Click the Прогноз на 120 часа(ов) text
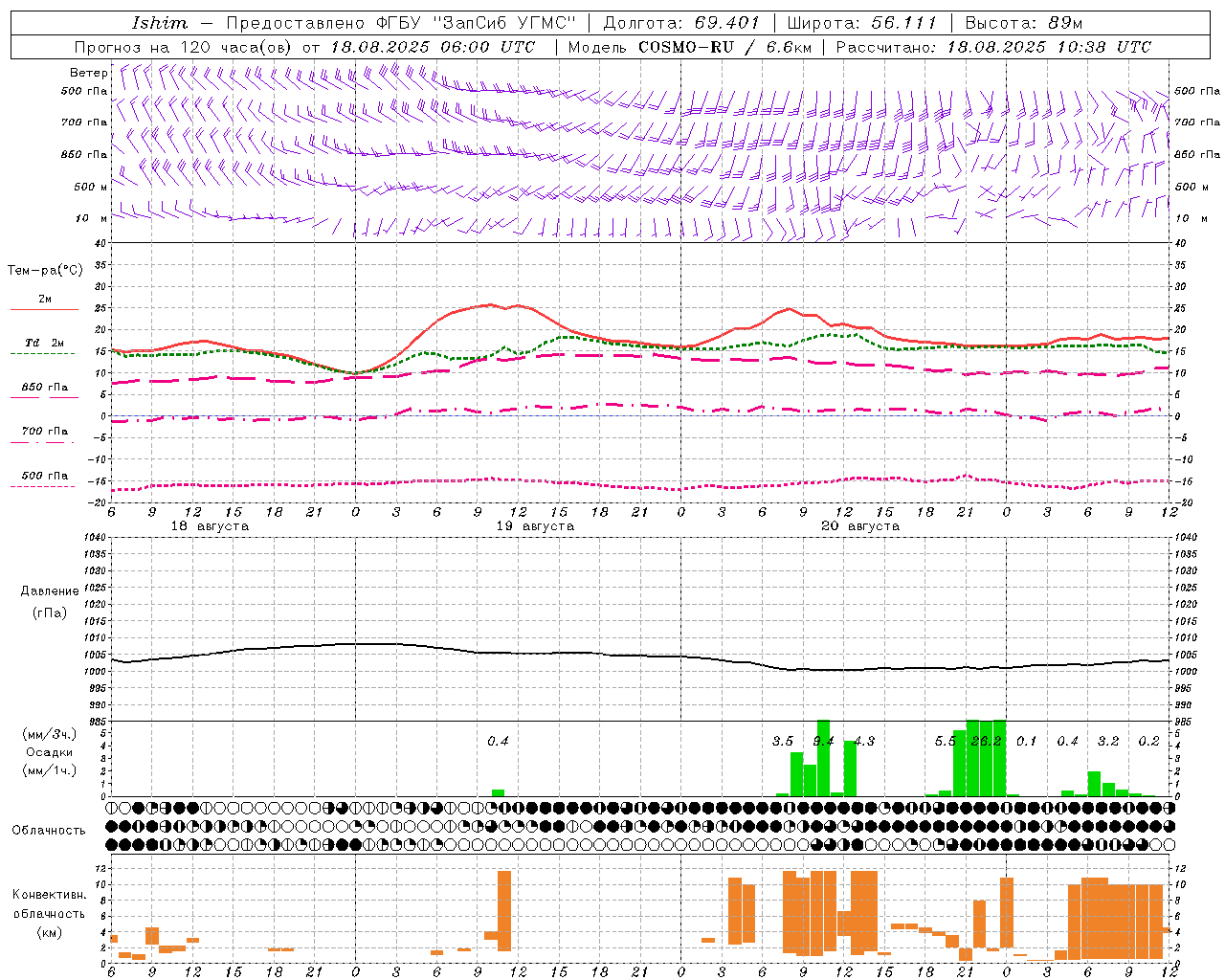1225x980 pixels. [x=184, y=47]
